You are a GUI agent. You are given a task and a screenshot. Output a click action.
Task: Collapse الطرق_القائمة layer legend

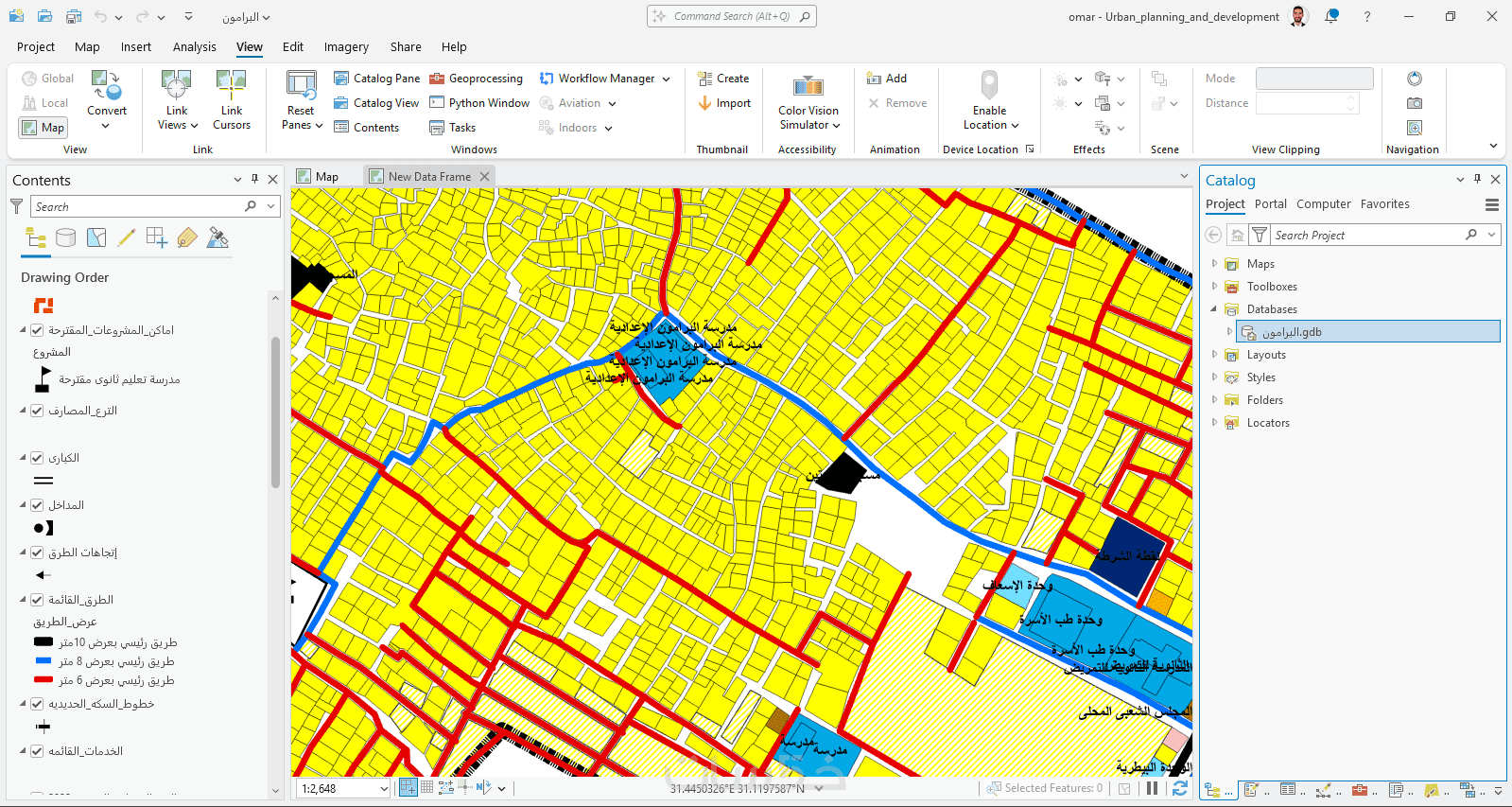[x=24, y=600]
